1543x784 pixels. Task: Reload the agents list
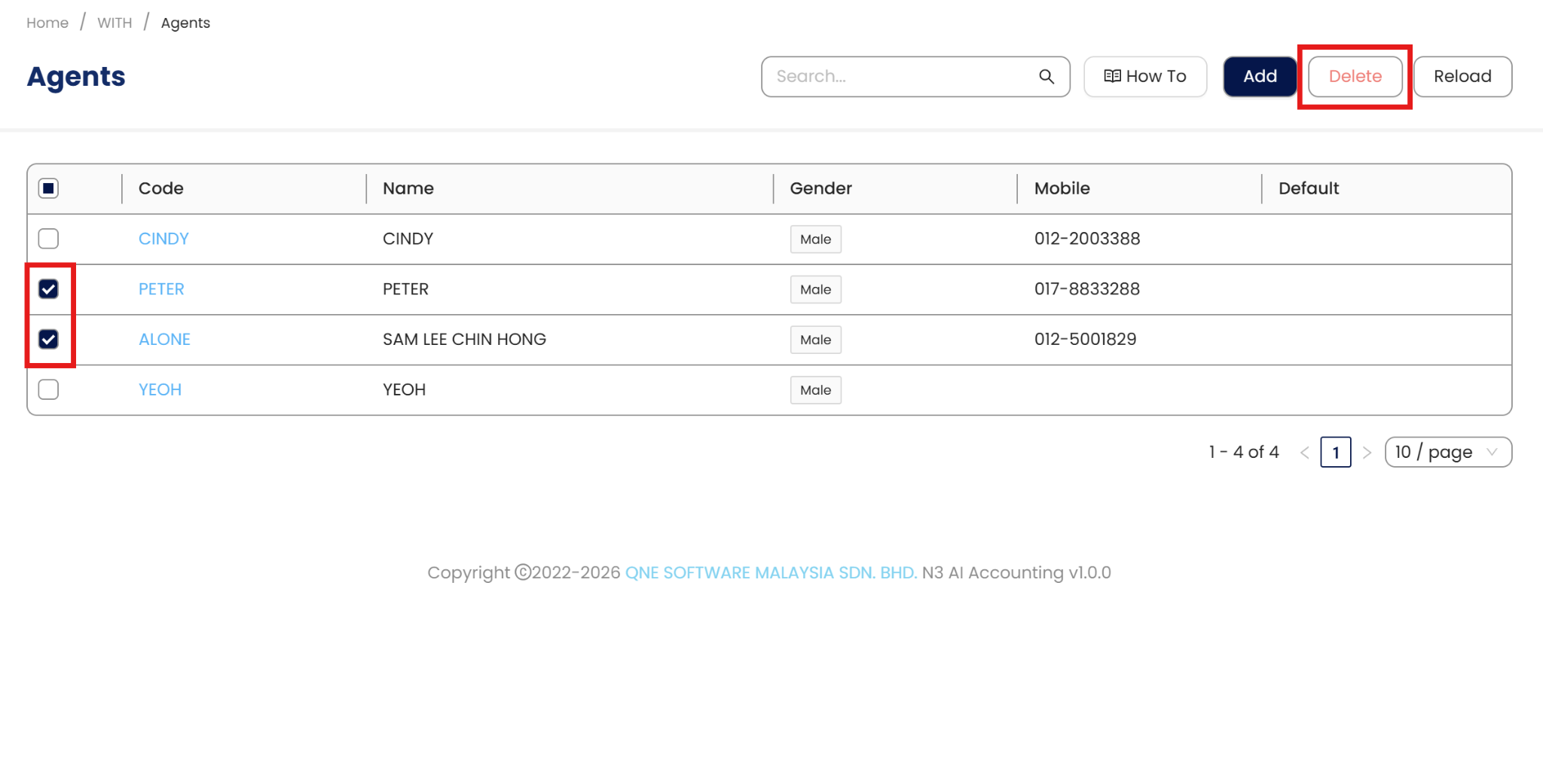(1462, 77)
